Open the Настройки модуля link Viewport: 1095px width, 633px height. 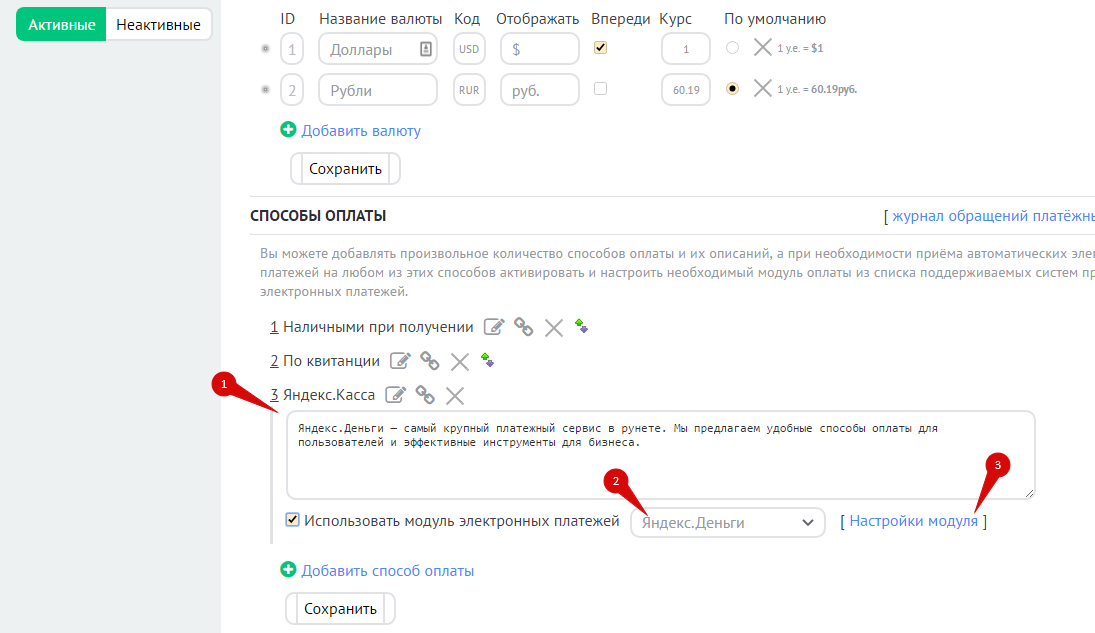coord(913,521)
